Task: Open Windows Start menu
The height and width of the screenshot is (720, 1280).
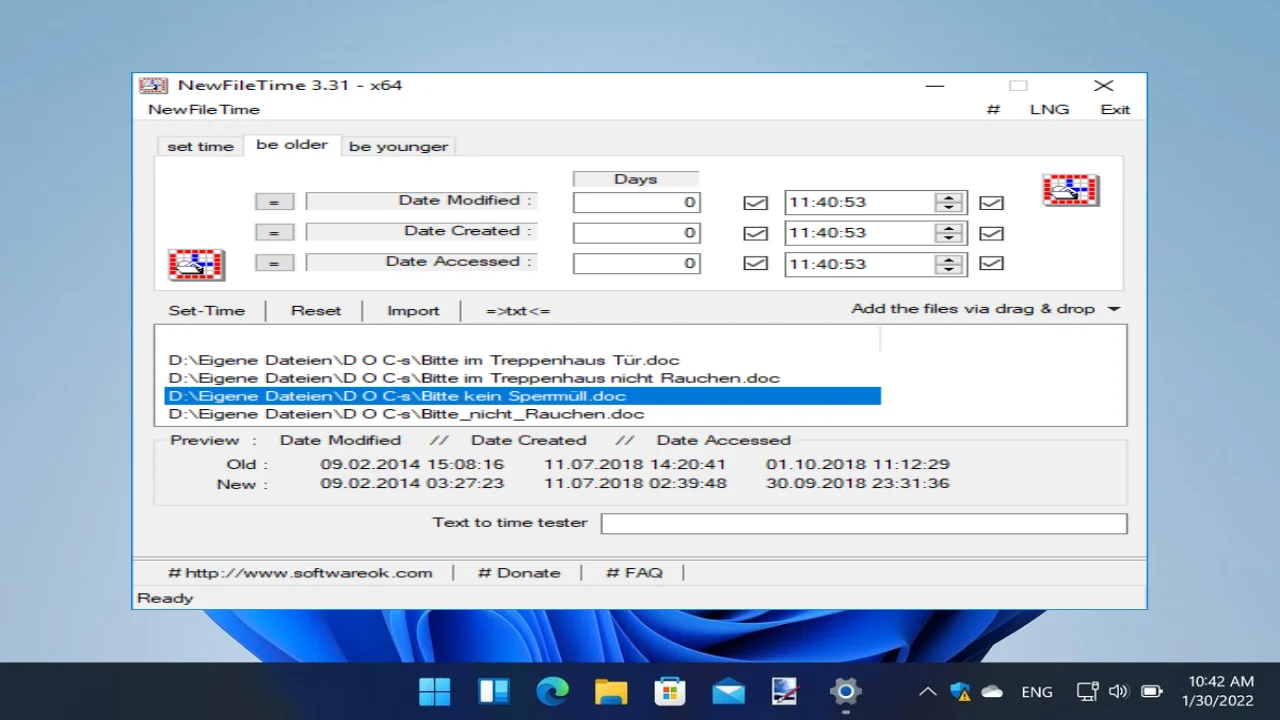Action: (434, 691)
